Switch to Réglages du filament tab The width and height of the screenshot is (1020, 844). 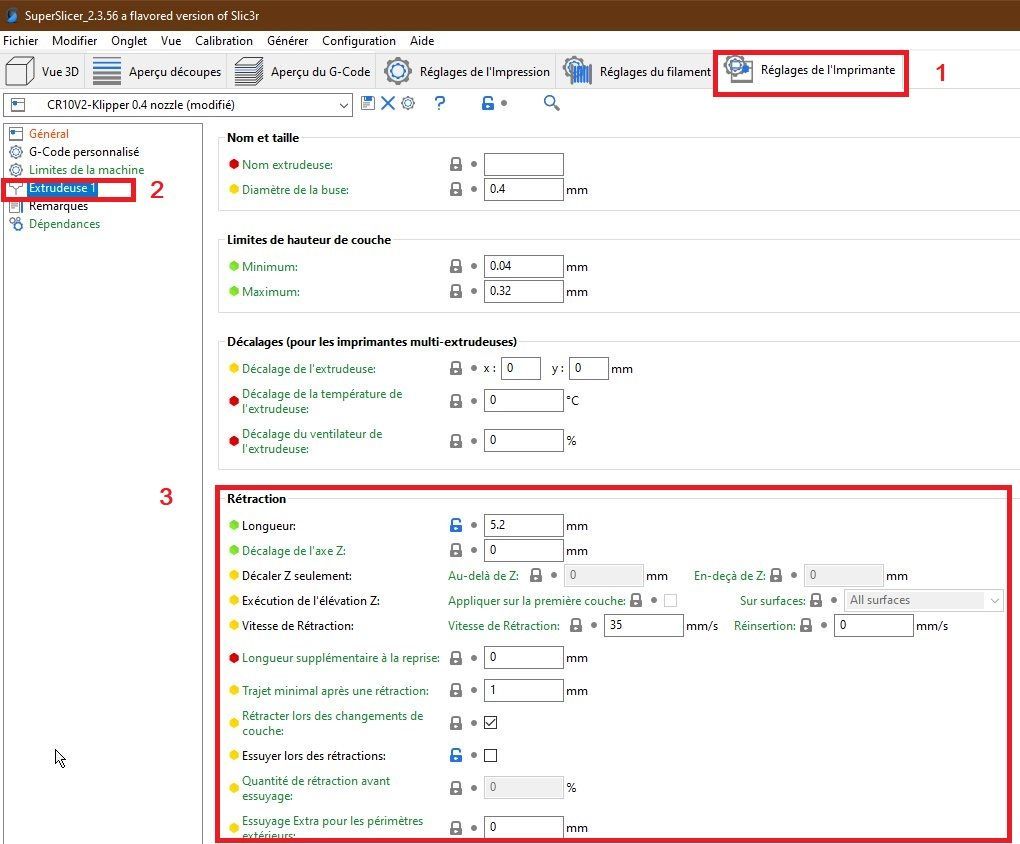[638, 72]
